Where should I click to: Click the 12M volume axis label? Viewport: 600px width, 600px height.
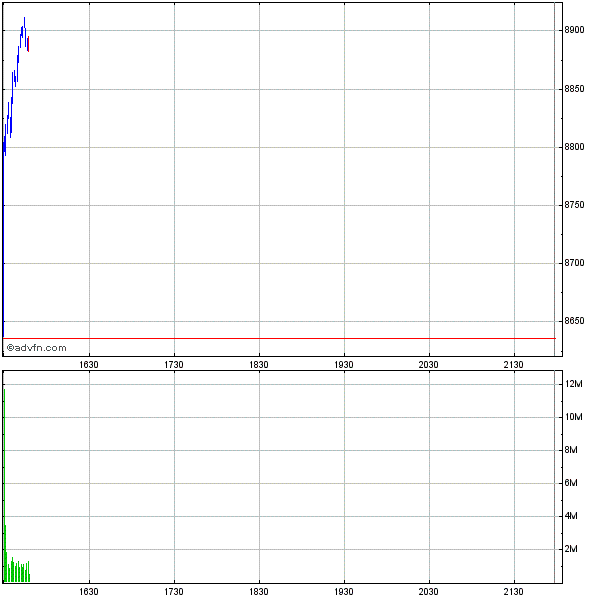click(573, 384)
